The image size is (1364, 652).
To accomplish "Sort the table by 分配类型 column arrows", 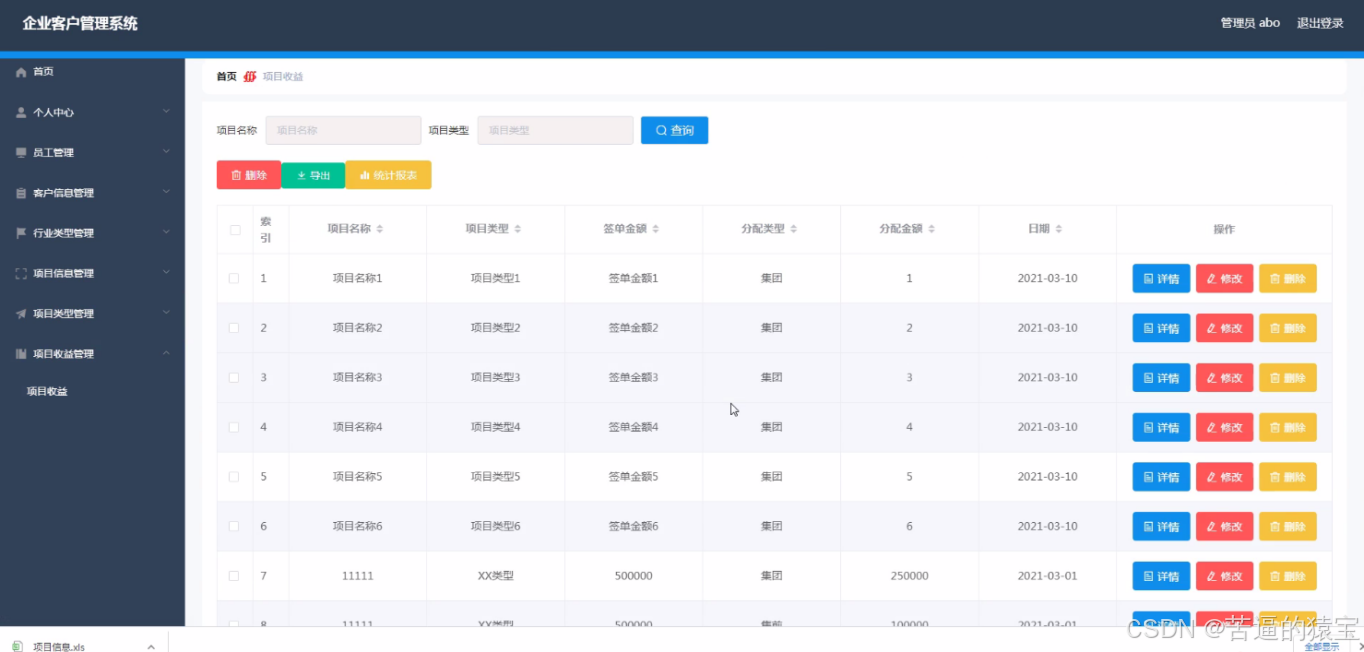I will pos(794,229).
